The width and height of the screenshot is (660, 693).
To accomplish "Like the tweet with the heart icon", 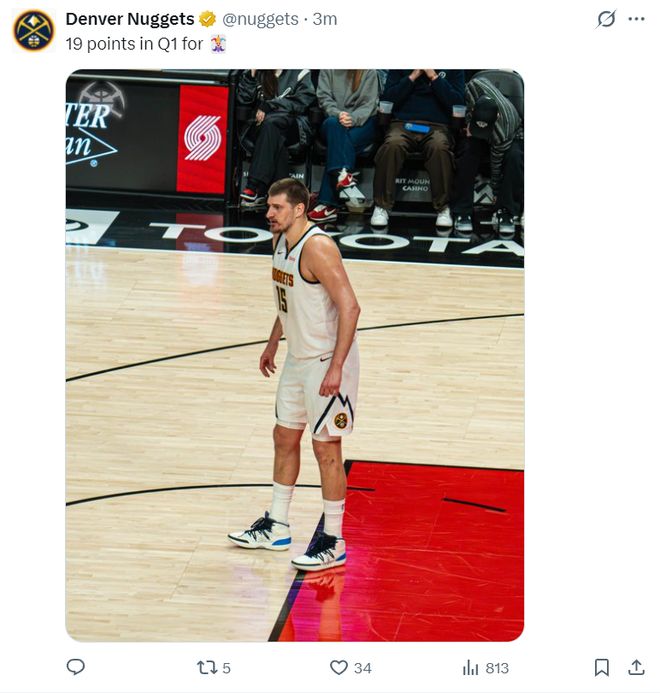I will [x=339, y=667].
